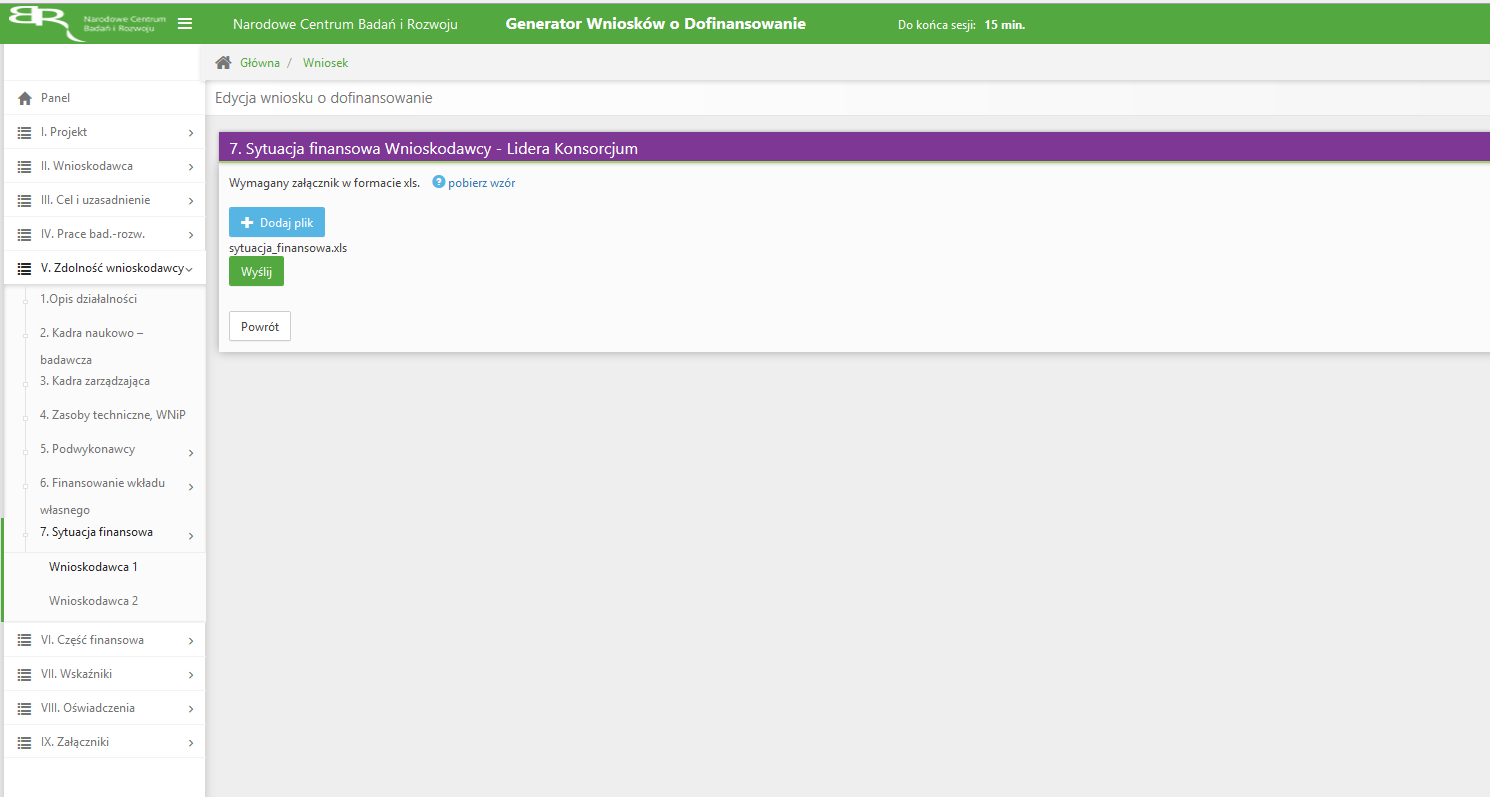
Task: Click list icon beside IX. Załączniki
Action: 25,742
